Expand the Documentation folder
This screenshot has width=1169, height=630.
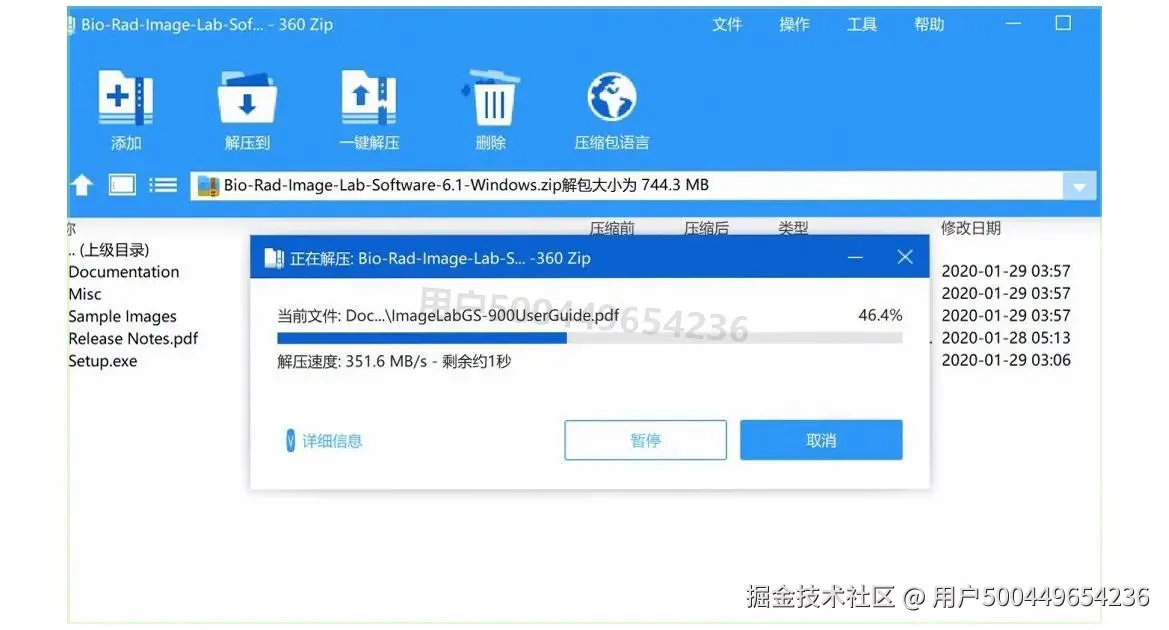pos(123,271)
